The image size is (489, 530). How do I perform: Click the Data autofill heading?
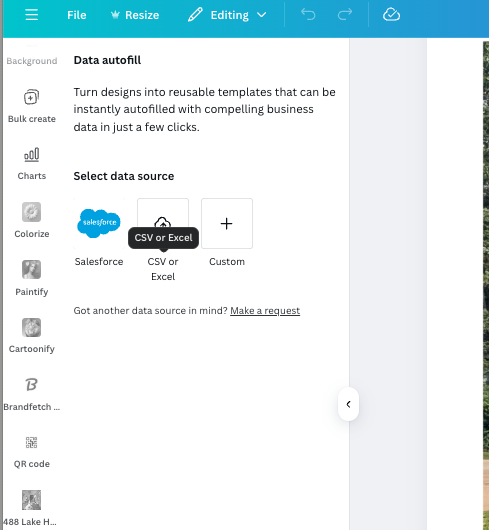tap(107, 60)
